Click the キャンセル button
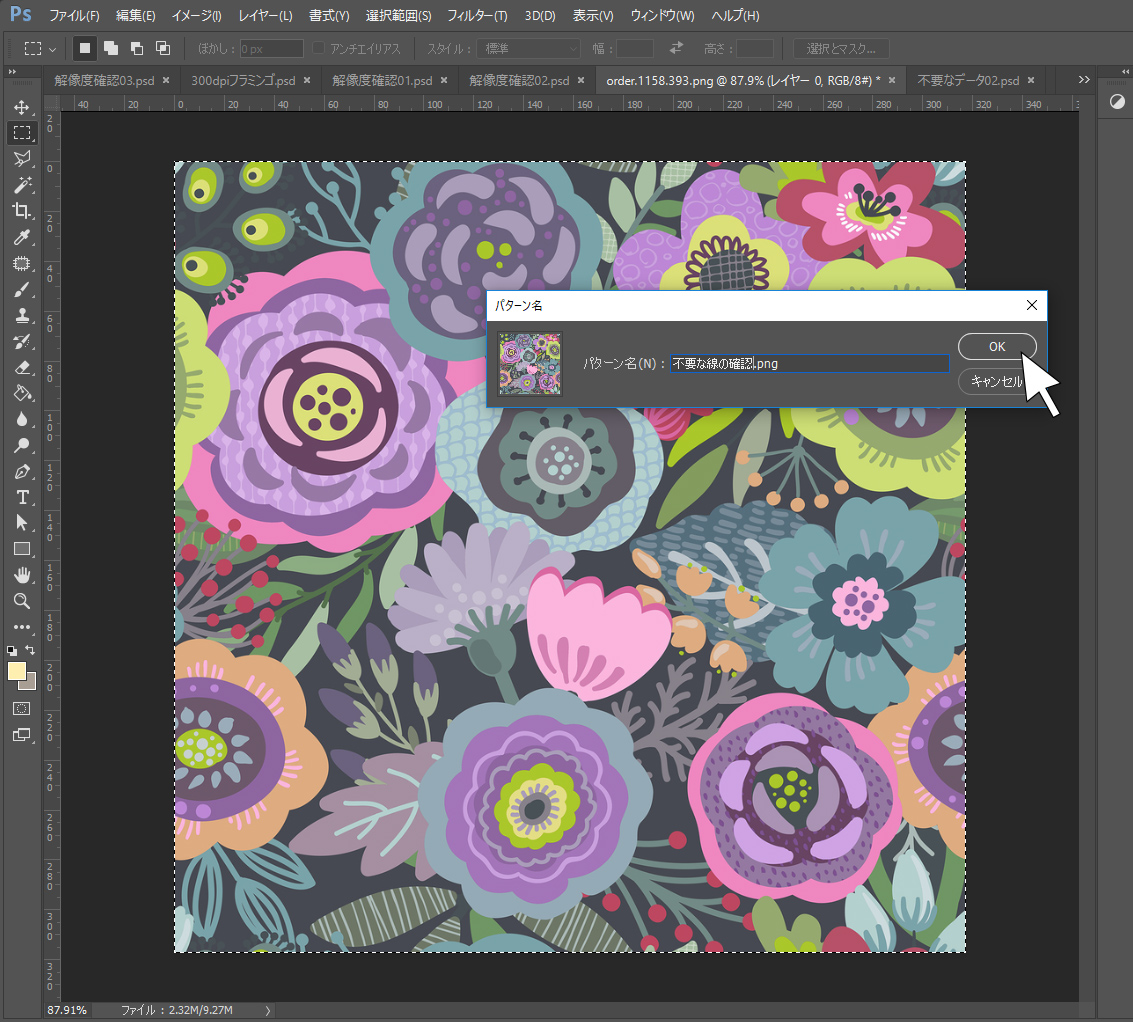The width and height of the screenshot is (1133, 1022). 997,381
